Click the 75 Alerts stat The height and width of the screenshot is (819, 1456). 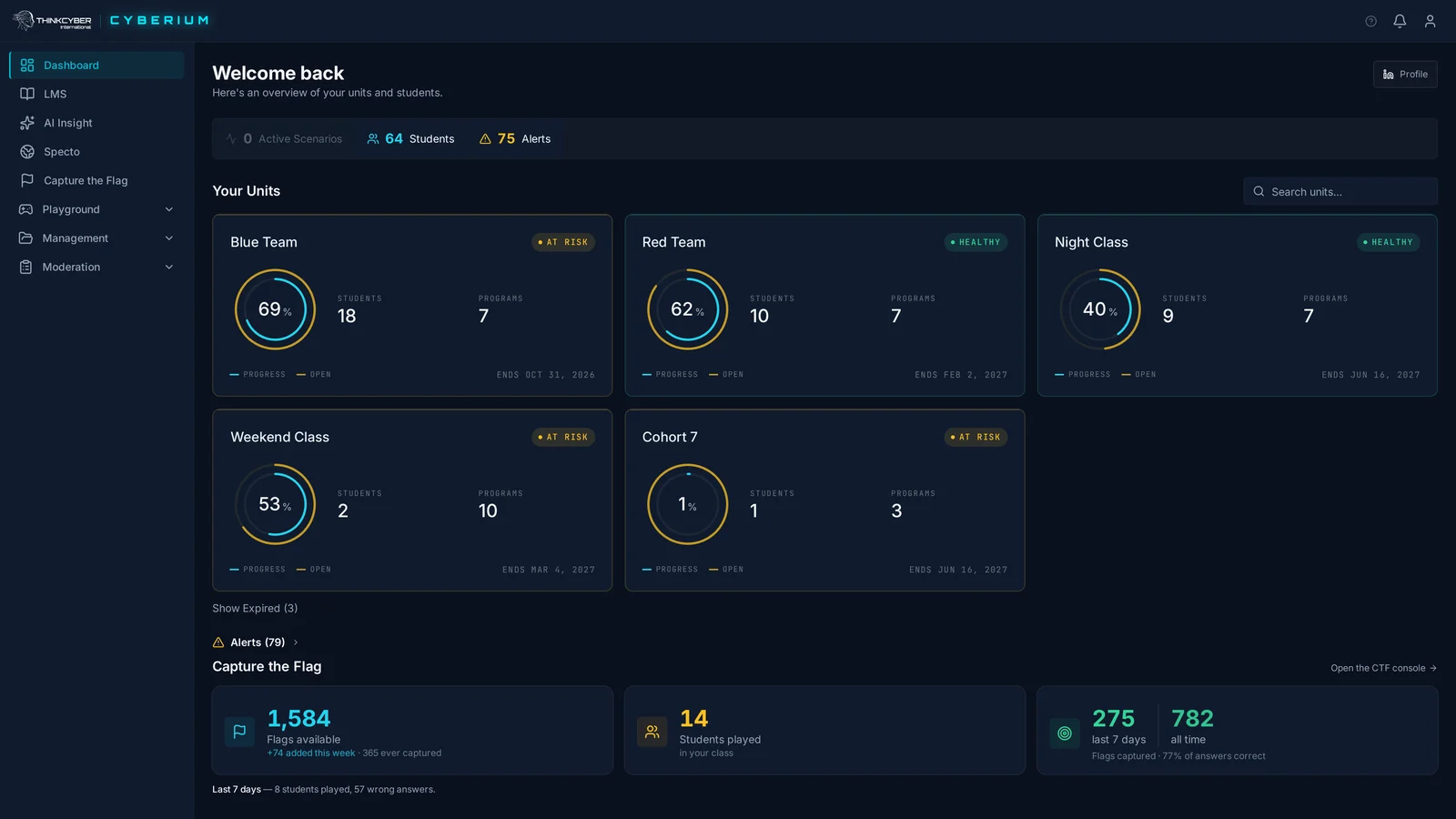pos(515,139)
